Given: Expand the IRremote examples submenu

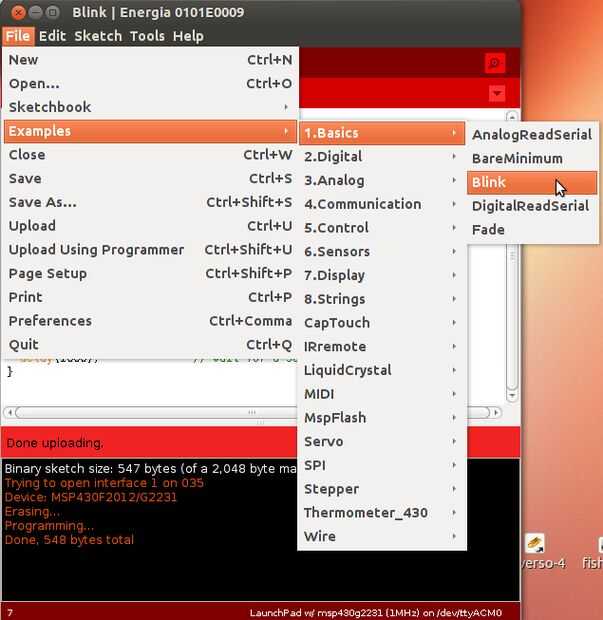Looking at the screenshot, I should [x=382, y=346].
